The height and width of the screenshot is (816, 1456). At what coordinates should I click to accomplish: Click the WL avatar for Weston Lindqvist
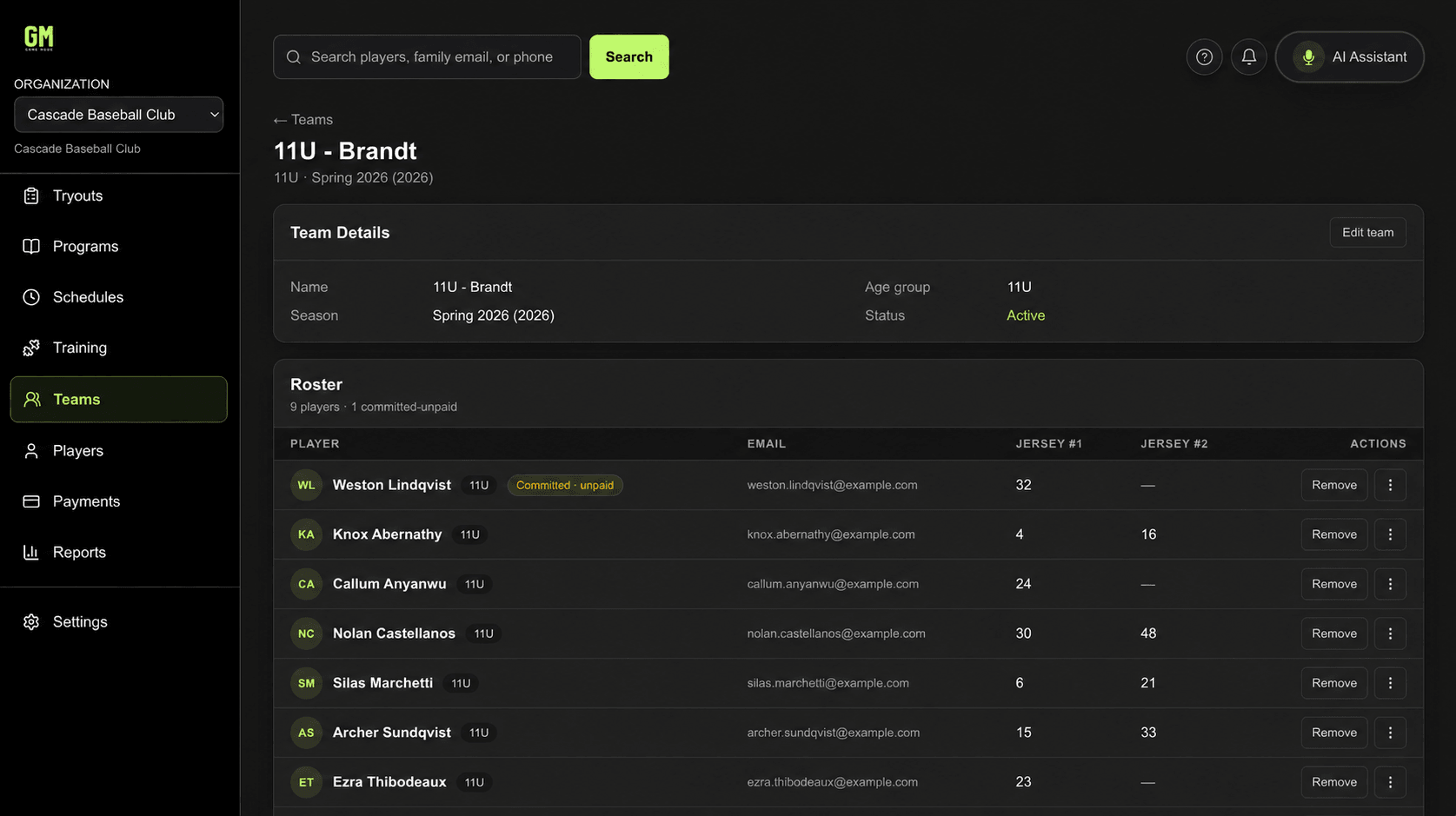click(x=306, y=485)
